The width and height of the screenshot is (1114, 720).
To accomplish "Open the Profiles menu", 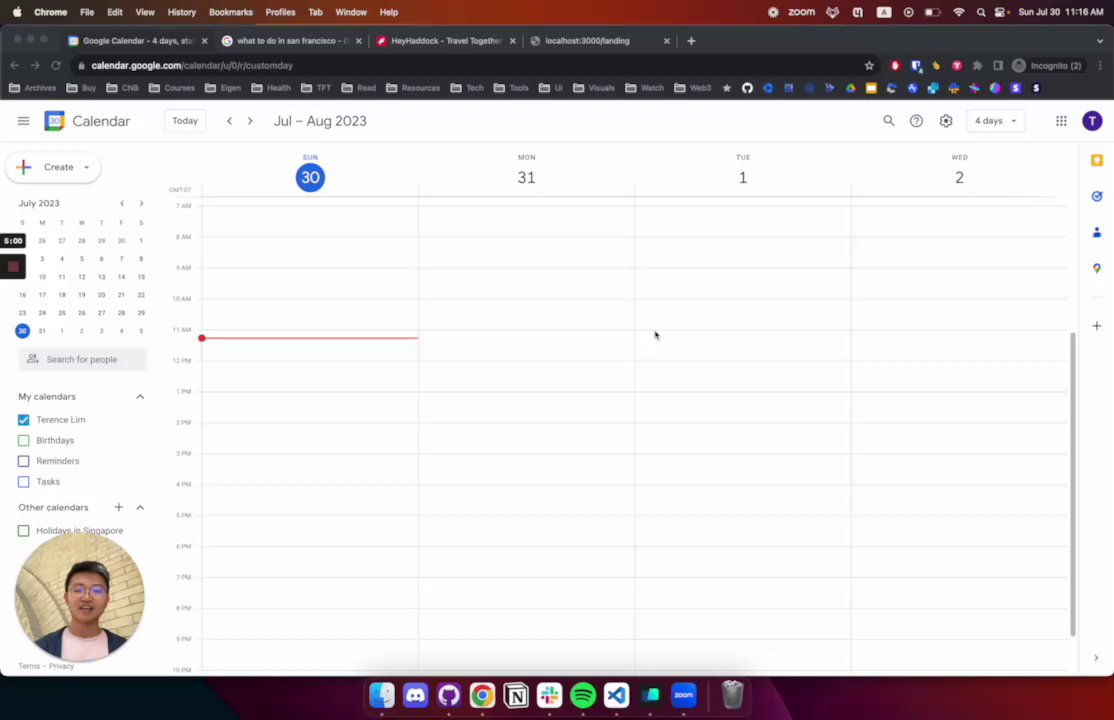I will pos(280,12).
